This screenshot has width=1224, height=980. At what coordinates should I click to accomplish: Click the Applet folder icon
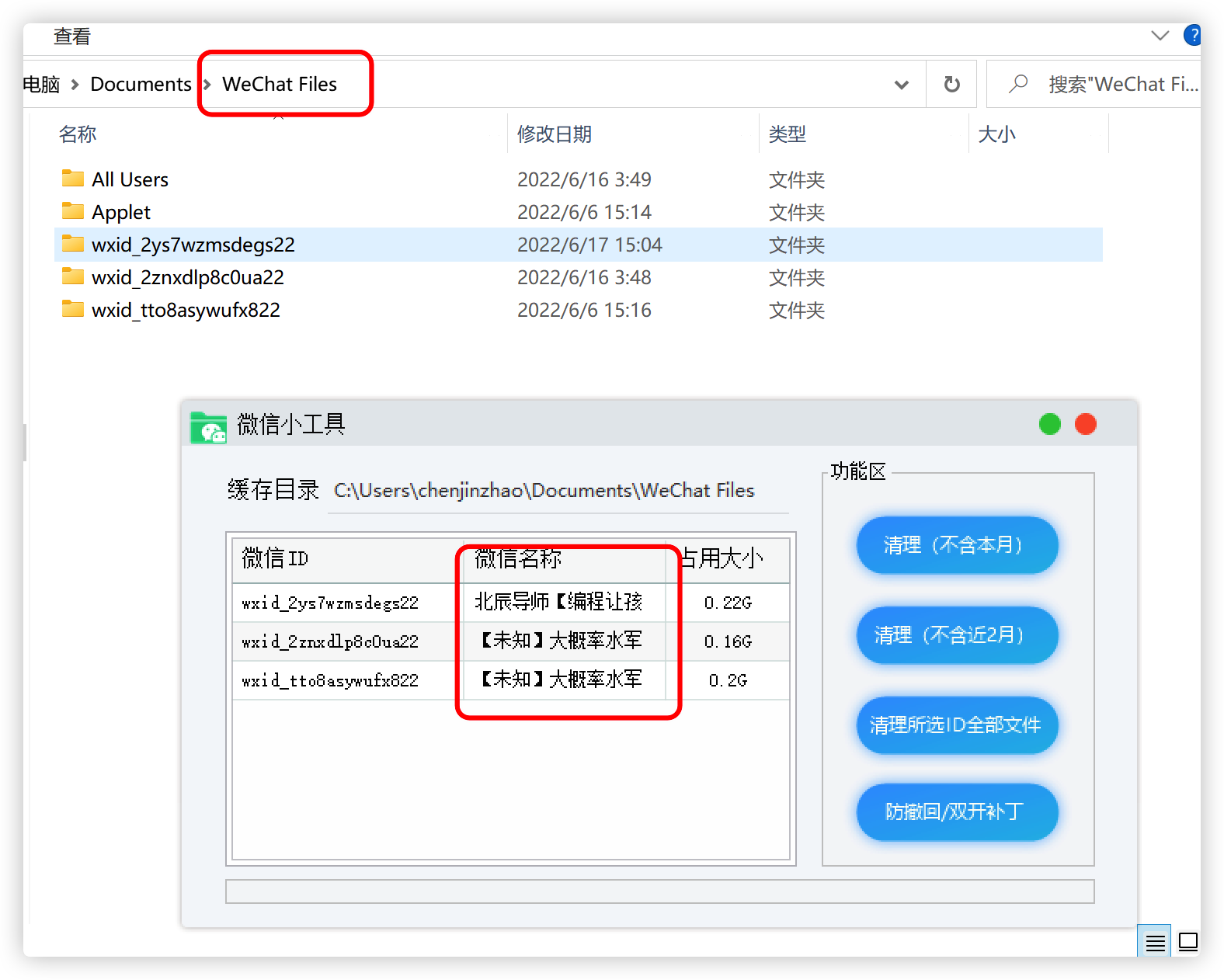click(x=73, y=211)
